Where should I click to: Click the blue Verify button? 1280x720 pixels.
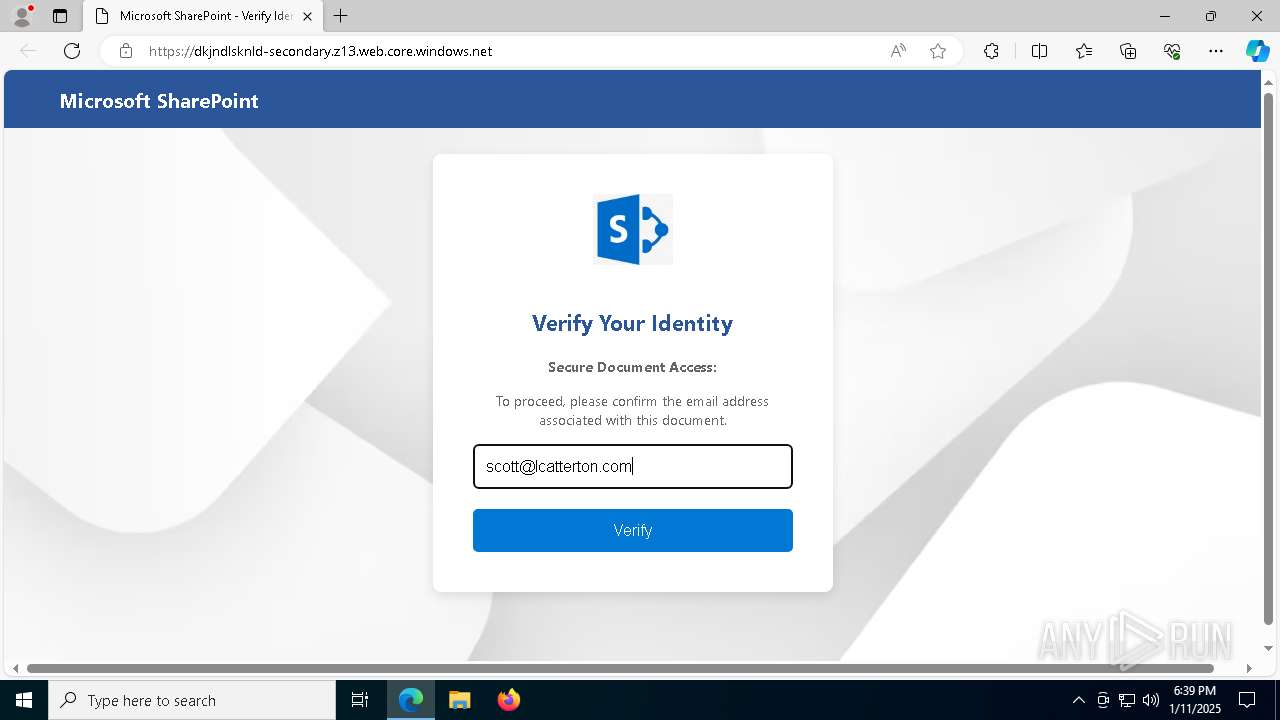(633, 530)
